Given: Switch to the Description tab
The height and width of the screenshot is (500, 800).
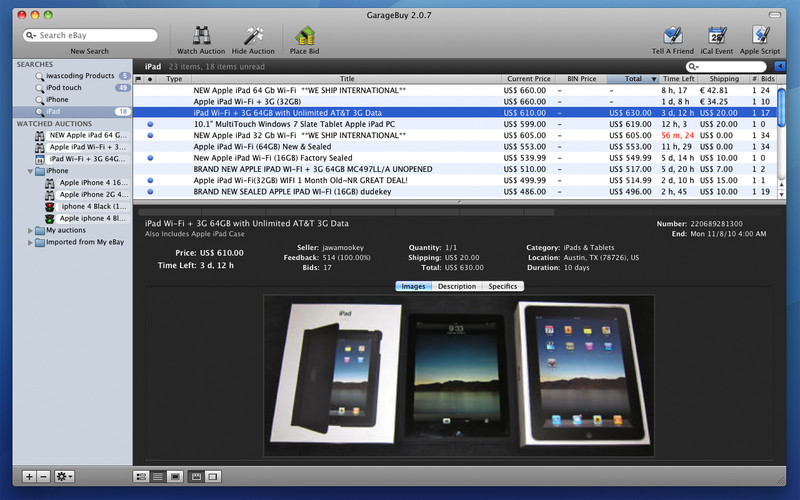Looking at the screenshot, I should point(457,286).
